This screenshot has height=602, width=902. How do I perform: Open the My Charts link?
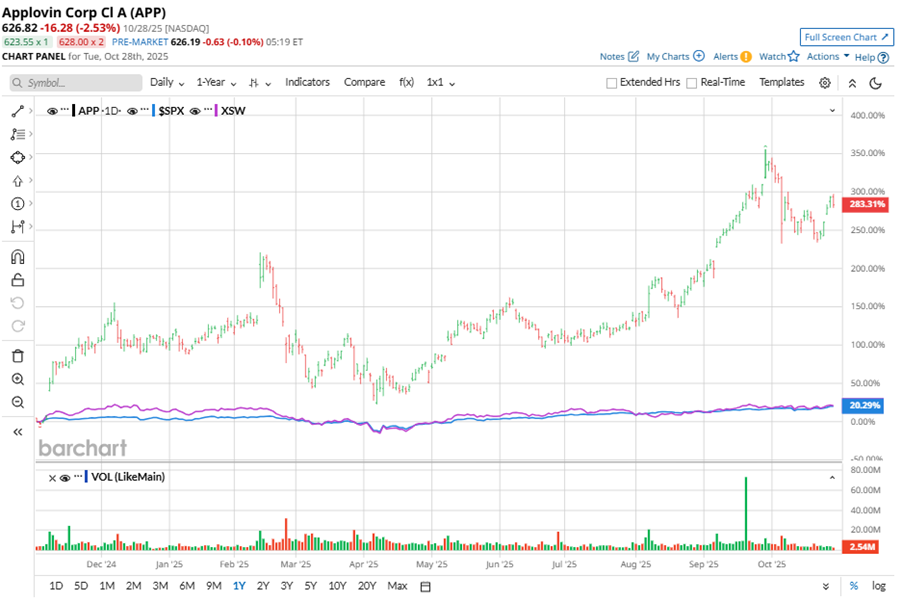pyautogui.click(x=667, y=56)
